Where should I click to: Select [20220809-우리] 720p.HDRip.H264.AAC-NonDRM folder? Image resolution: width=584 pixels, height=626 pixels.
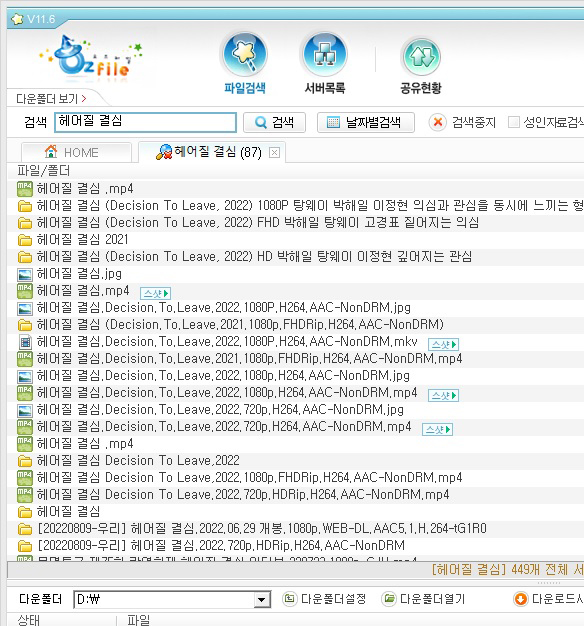[295, 546]
